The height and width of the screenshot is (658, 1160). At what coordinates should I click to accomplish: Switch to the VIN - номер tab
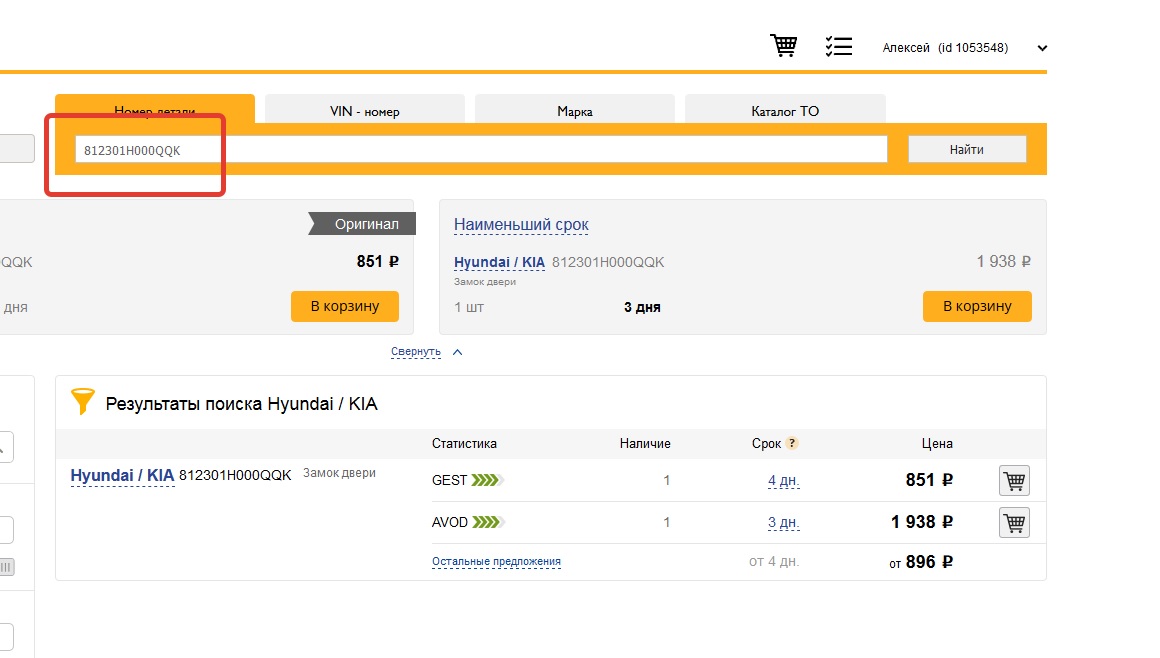364,111
